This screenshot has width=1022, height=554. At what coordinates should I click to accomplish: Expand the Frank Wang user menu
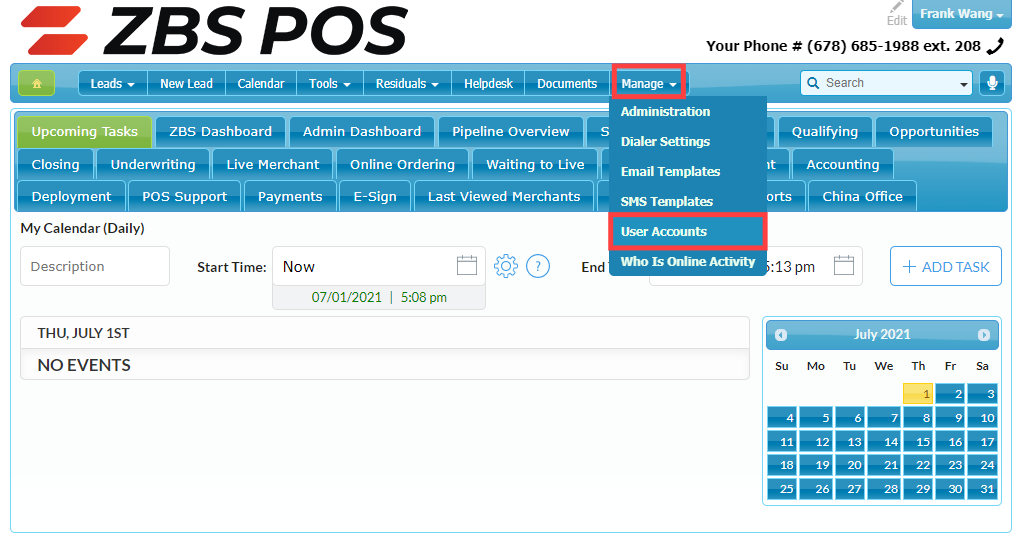click(x=961, y=14)
